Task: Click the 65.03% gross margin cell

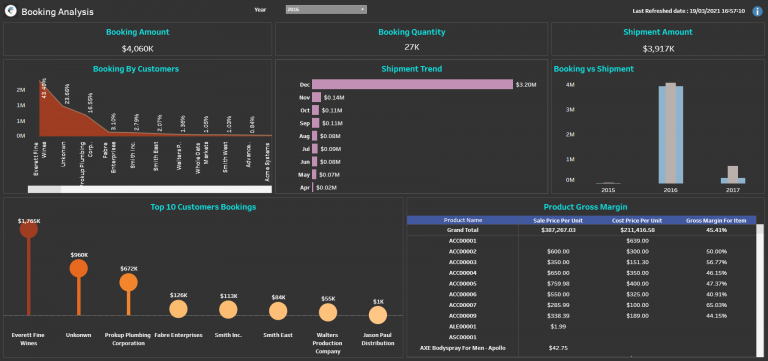Action: click(x=717, y=305)
